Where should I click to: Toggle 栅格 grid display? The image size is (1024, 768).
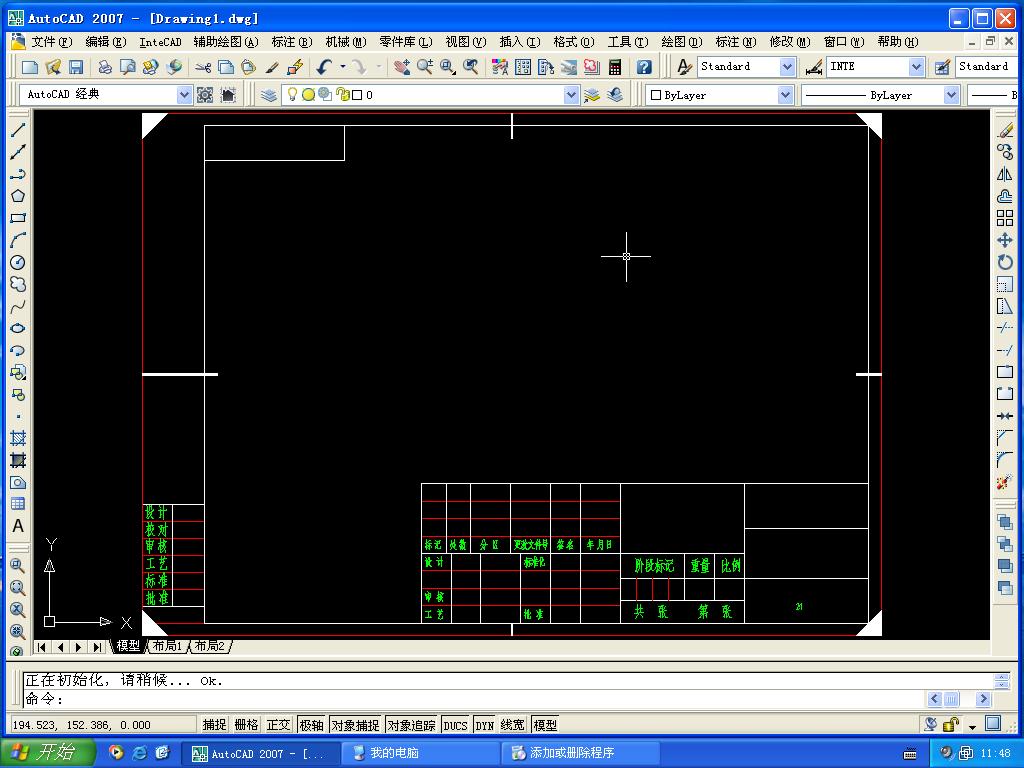pos(246,725)
